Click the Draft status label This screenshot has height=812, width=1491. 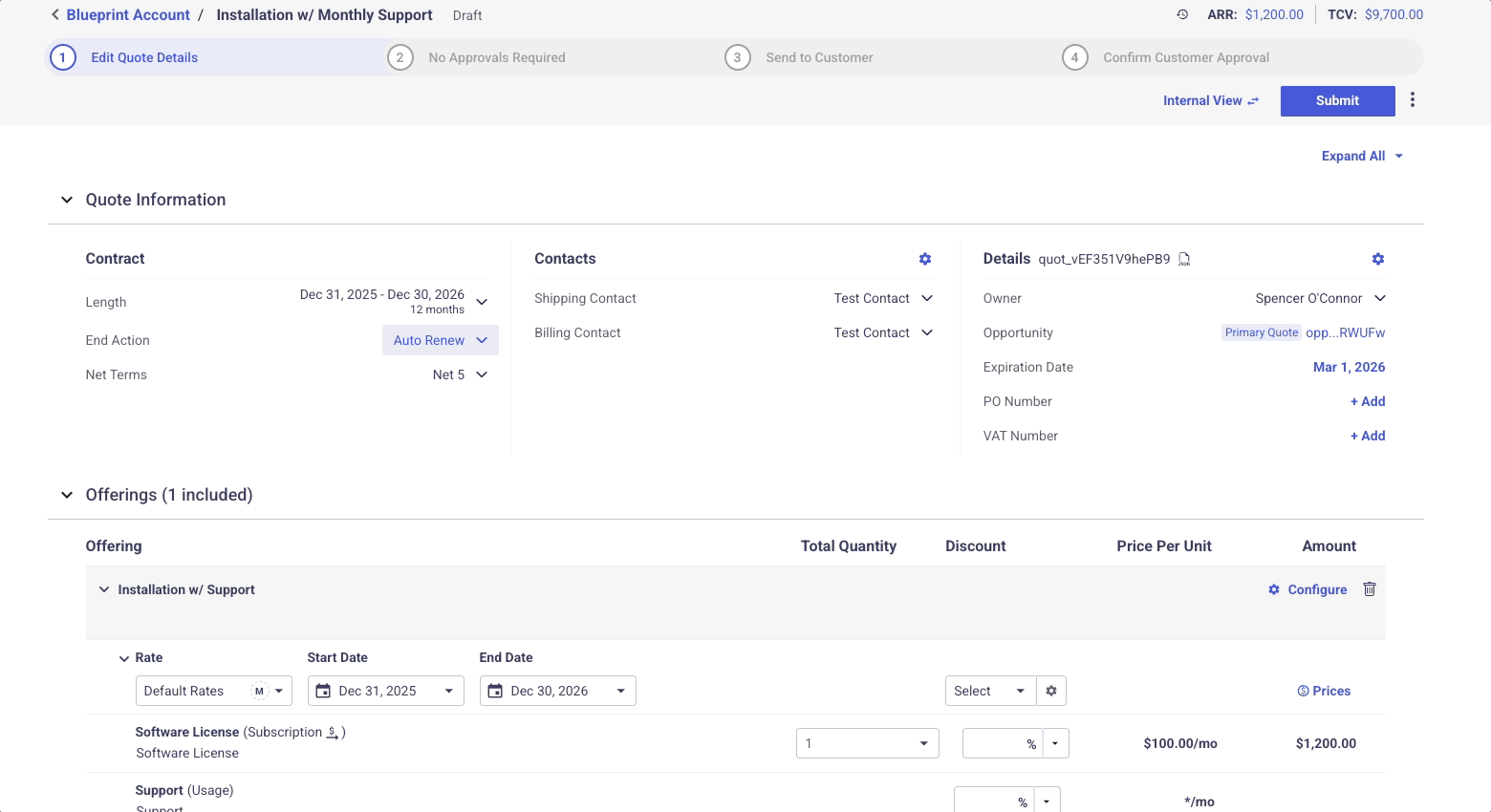point(467,15)
